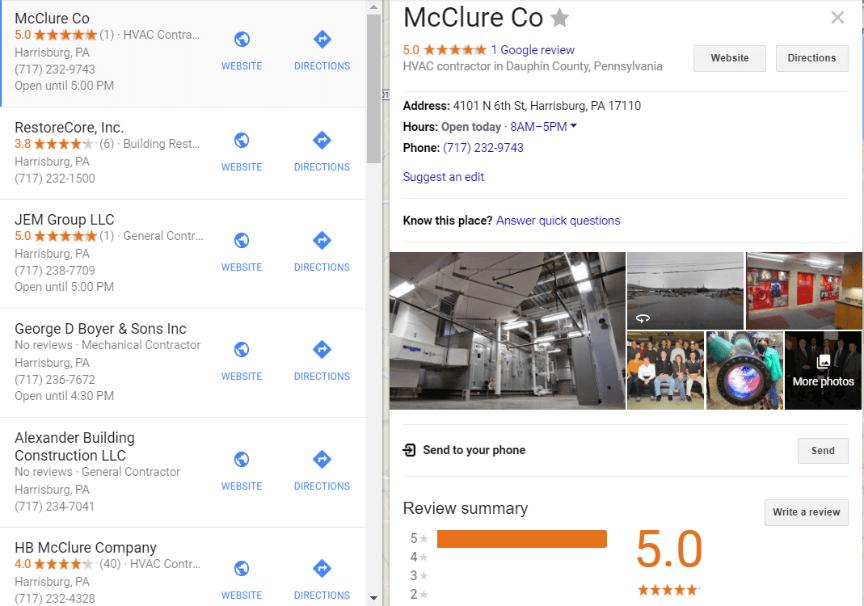
Task: Click the address 4101 N 6th St text
Action: pyautogui.click(x=547, y=106)
